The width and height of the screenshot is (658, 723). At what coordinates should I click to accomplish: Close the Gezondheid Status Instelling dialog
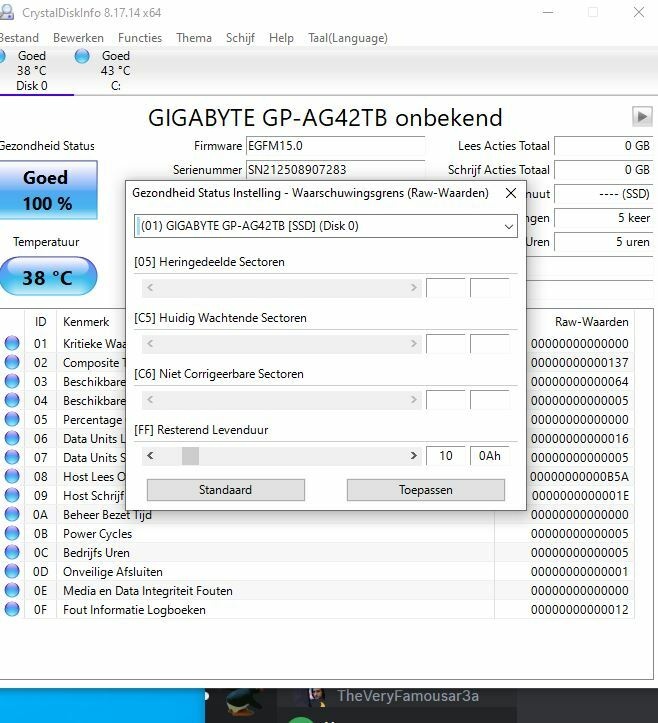(510, 193)
